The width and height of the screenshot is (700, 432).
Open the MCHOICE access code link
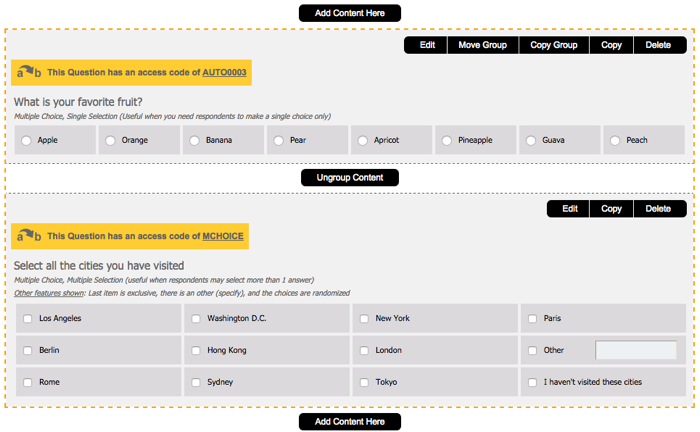223,236
